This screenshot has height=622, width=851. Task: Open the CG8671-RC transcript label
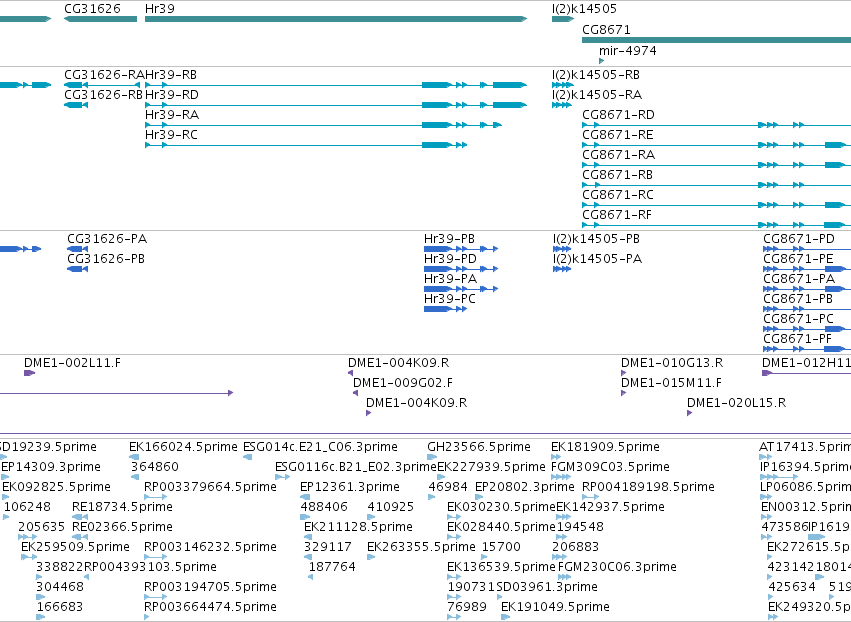(618, 195)
